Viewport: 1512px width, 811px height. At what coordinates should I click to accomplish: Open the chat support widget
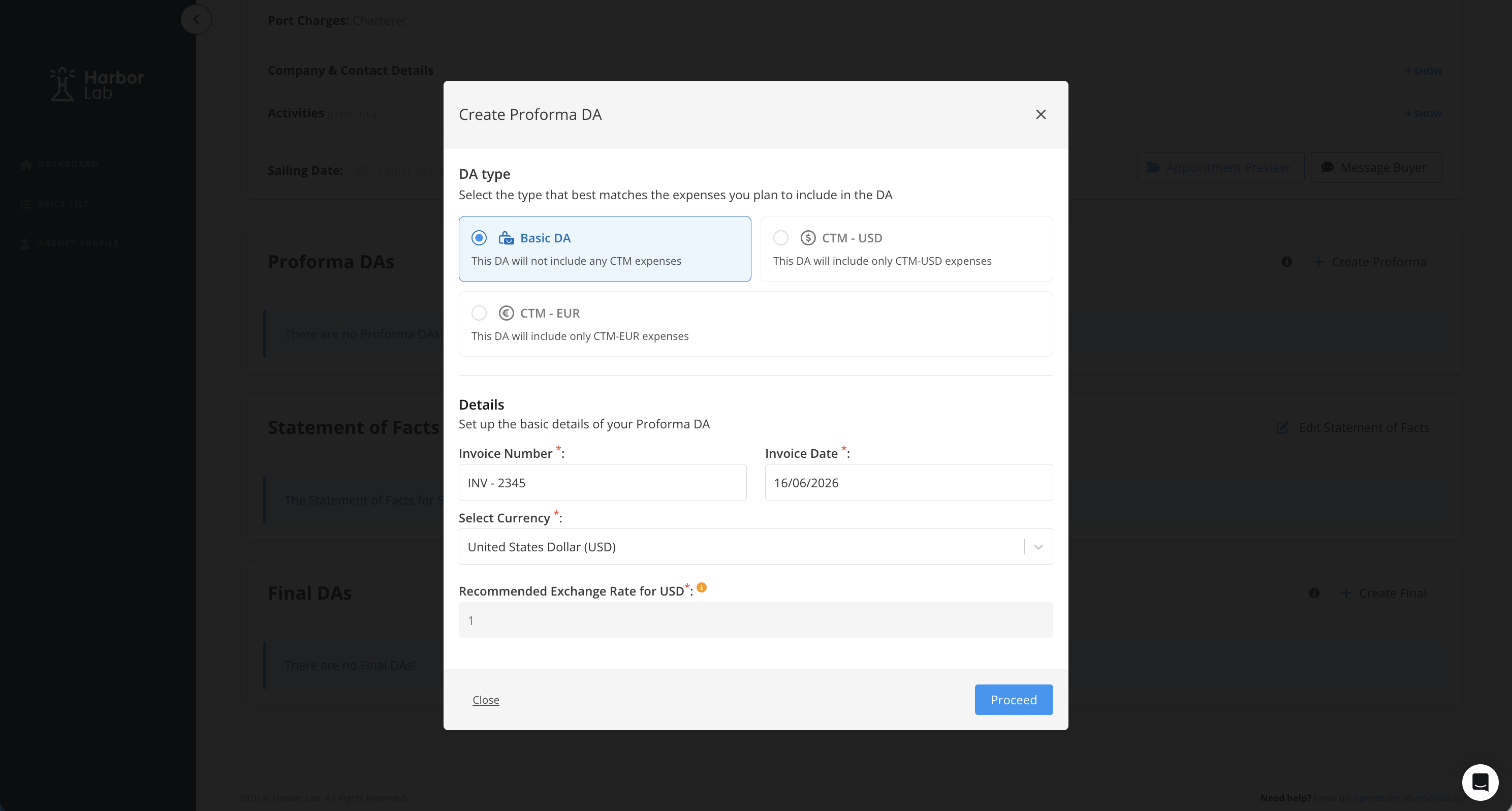1479,782
